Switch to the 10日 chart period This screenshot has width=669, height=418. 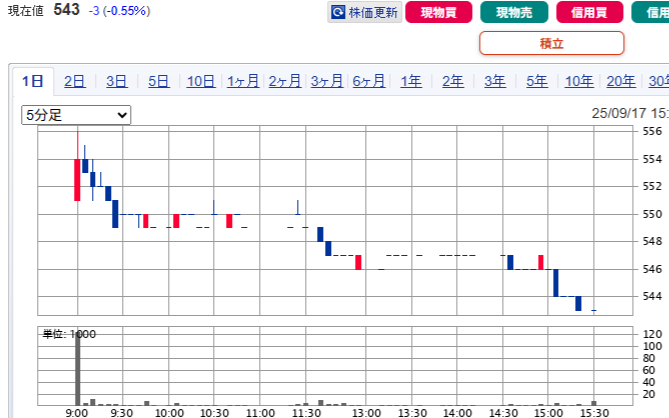[201, 81]
